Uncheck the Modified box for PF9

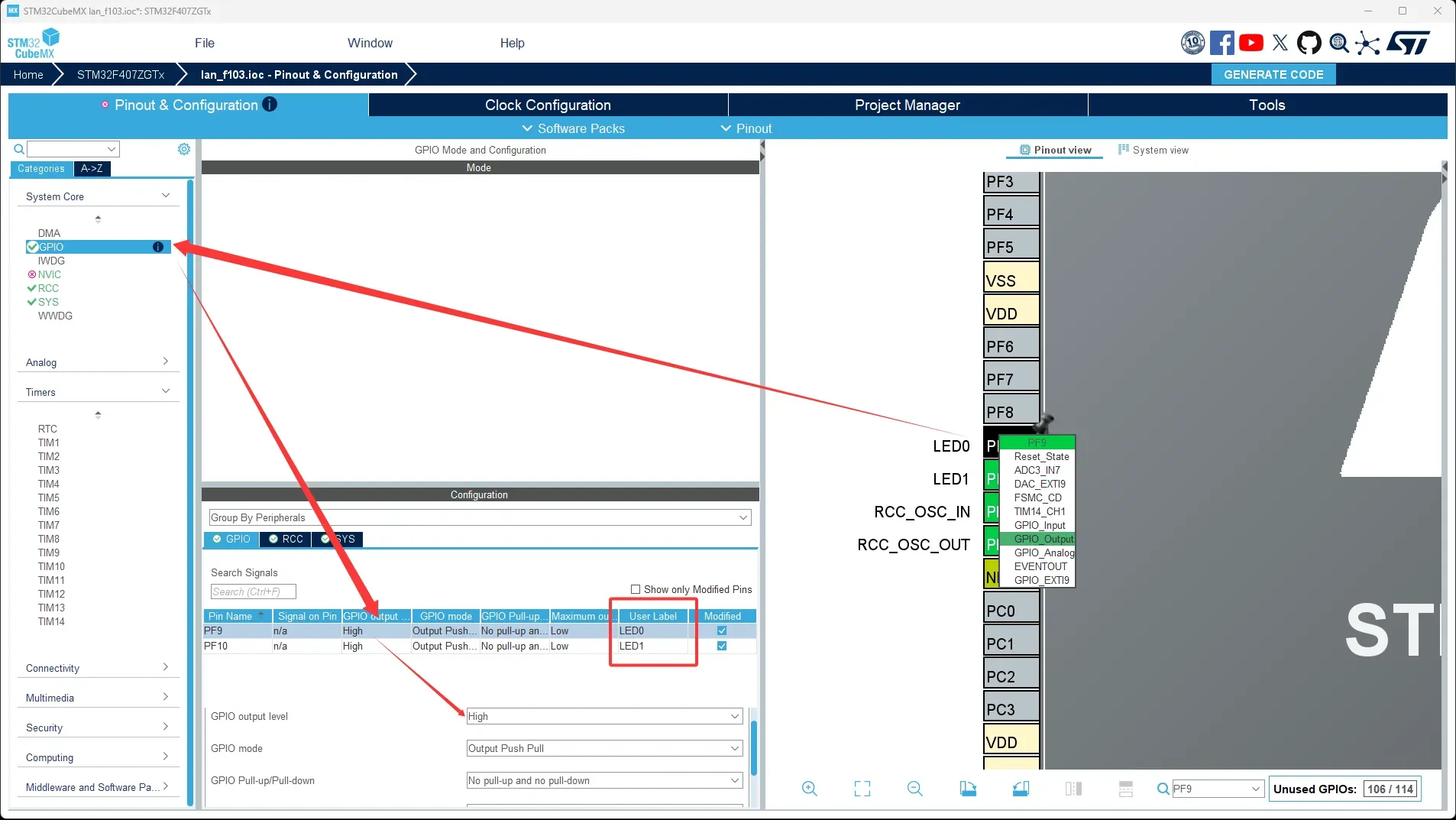tap(722, 631)
